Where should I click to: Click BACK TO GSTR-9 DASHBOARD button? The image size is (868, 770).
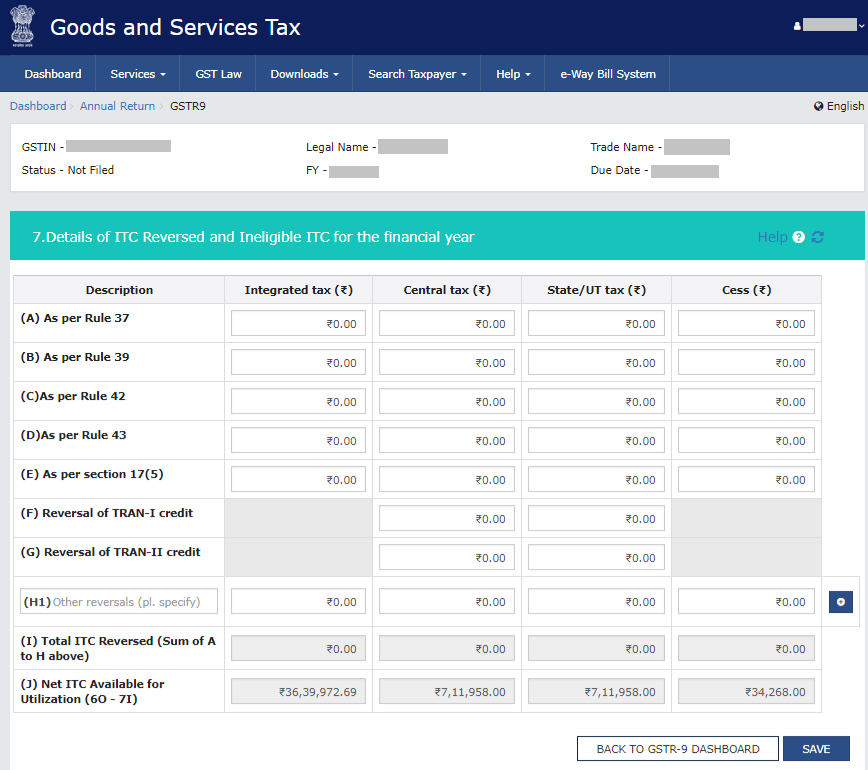click(x=676, y=749)
